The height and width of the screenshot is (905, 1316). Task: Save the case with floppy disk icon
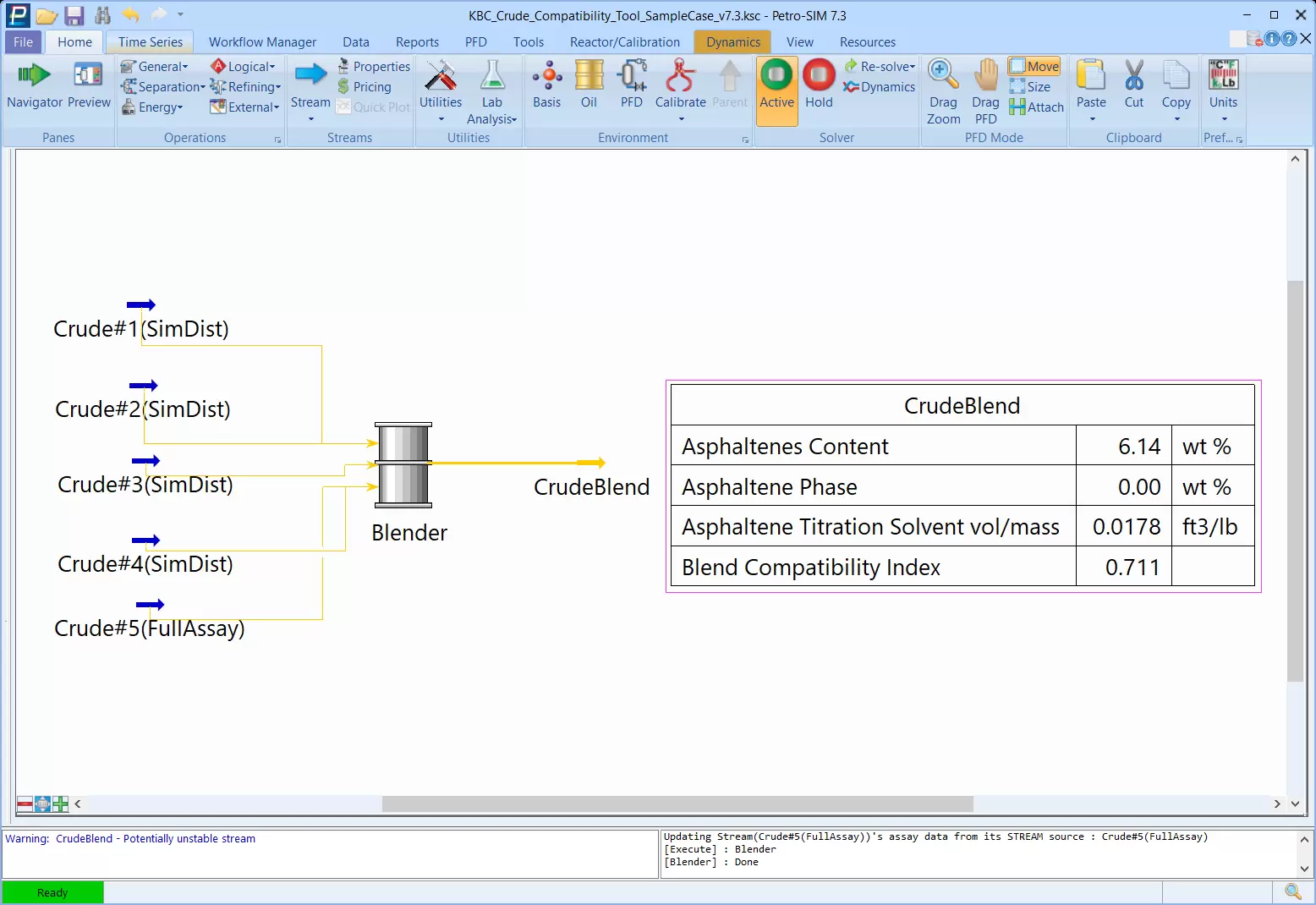point(74,15)
